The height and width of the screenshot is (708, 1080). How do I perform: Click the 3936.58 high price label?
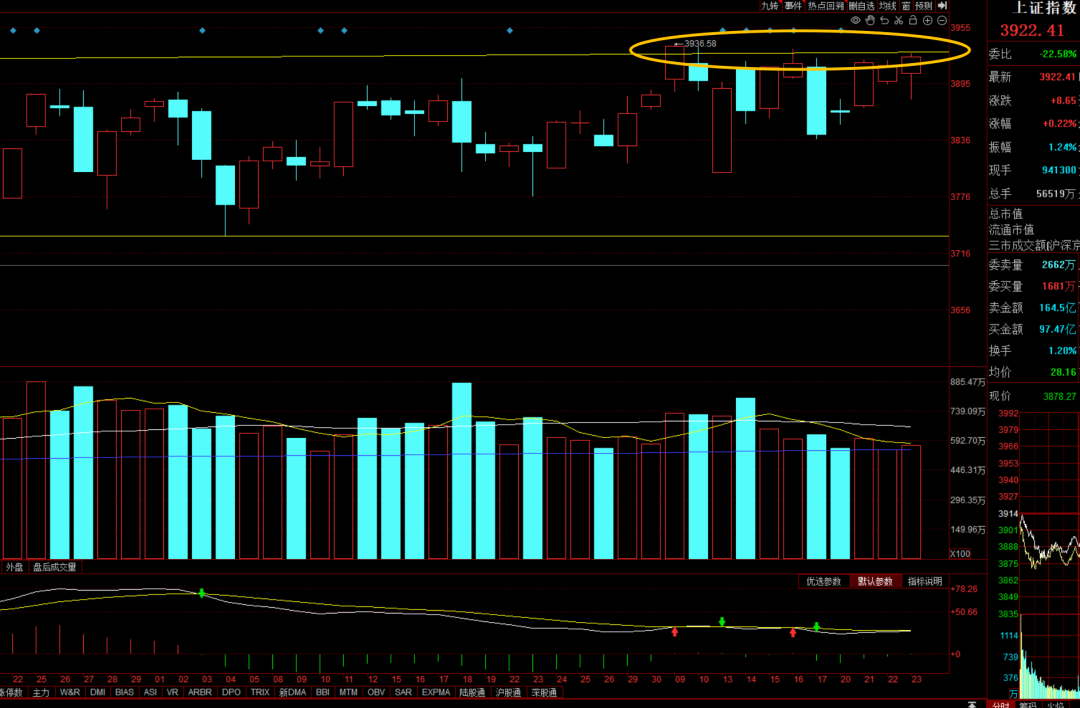point(700,44)
